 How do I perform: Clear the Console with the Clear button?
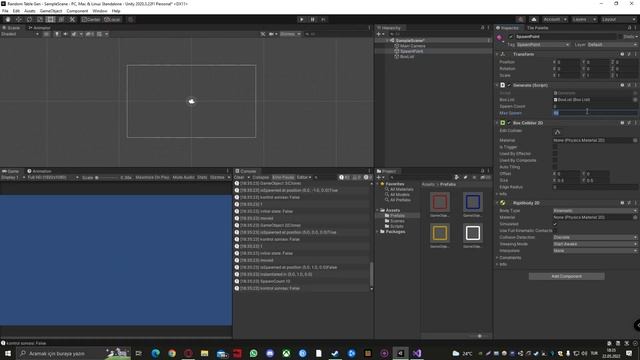(x=239, y=177)
